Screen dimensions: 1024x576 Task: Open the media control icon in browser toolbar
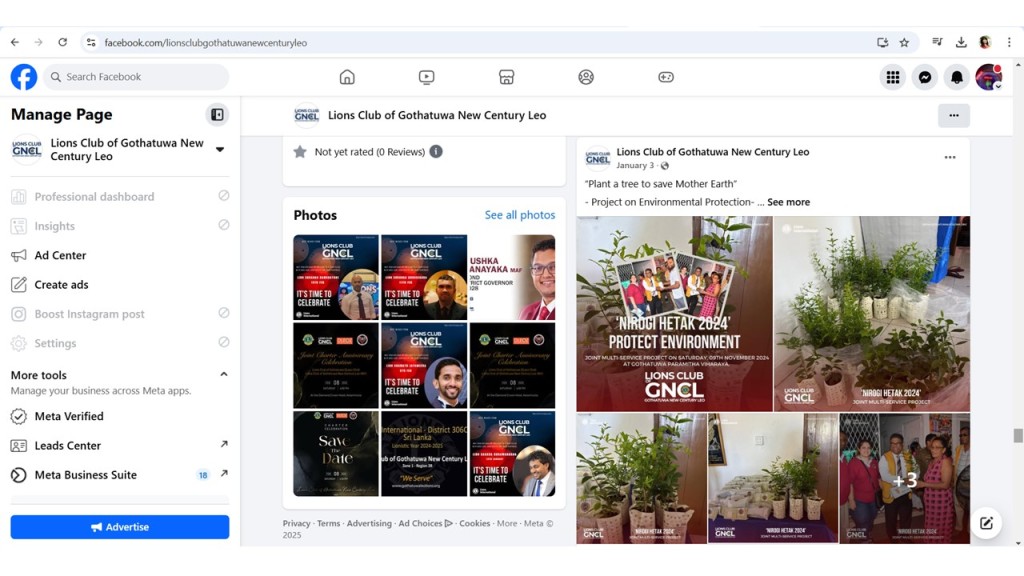937,42
